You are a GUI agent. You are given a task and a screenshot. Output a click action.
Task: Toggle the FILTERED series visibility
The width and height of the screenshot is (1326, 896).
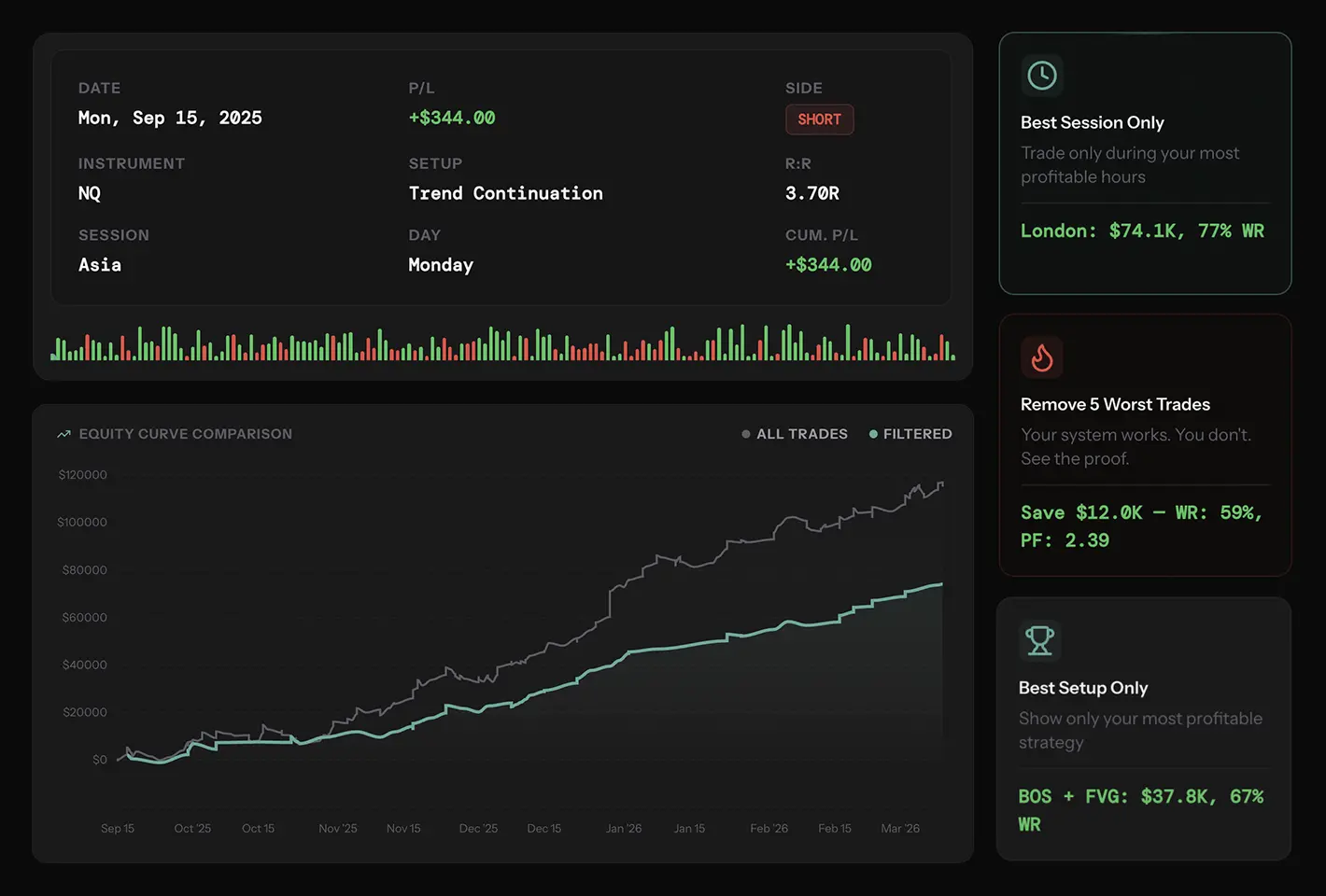point(910,434)
